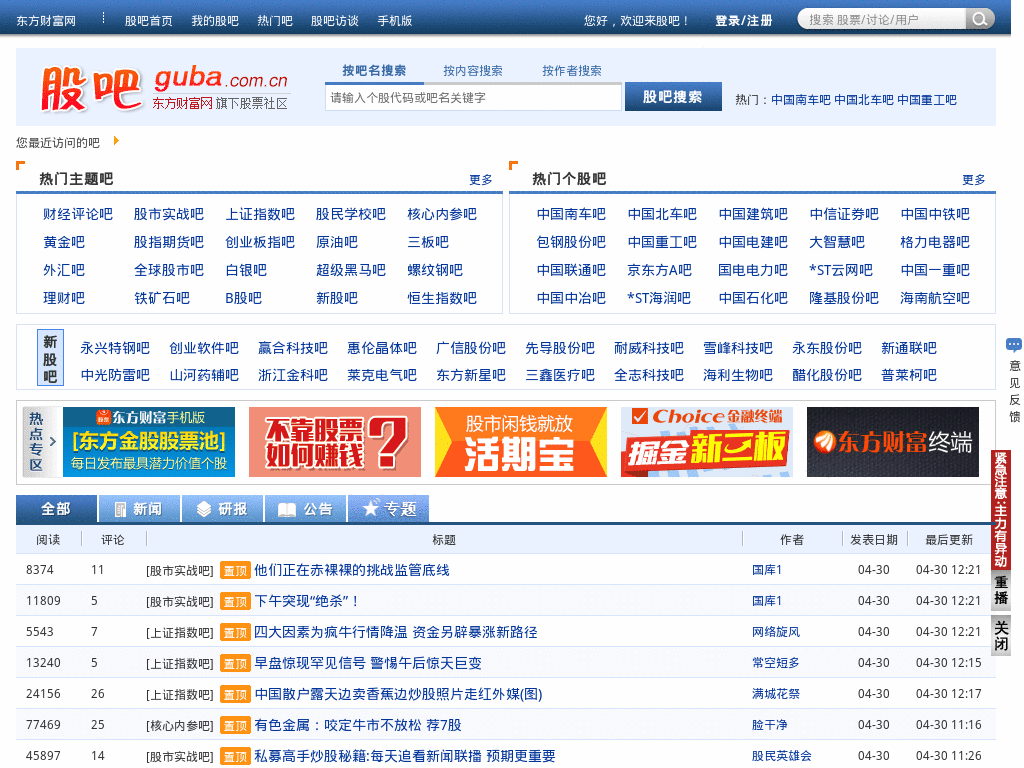
Task: Click 登录/注册 link
Action: coord(743,21)
